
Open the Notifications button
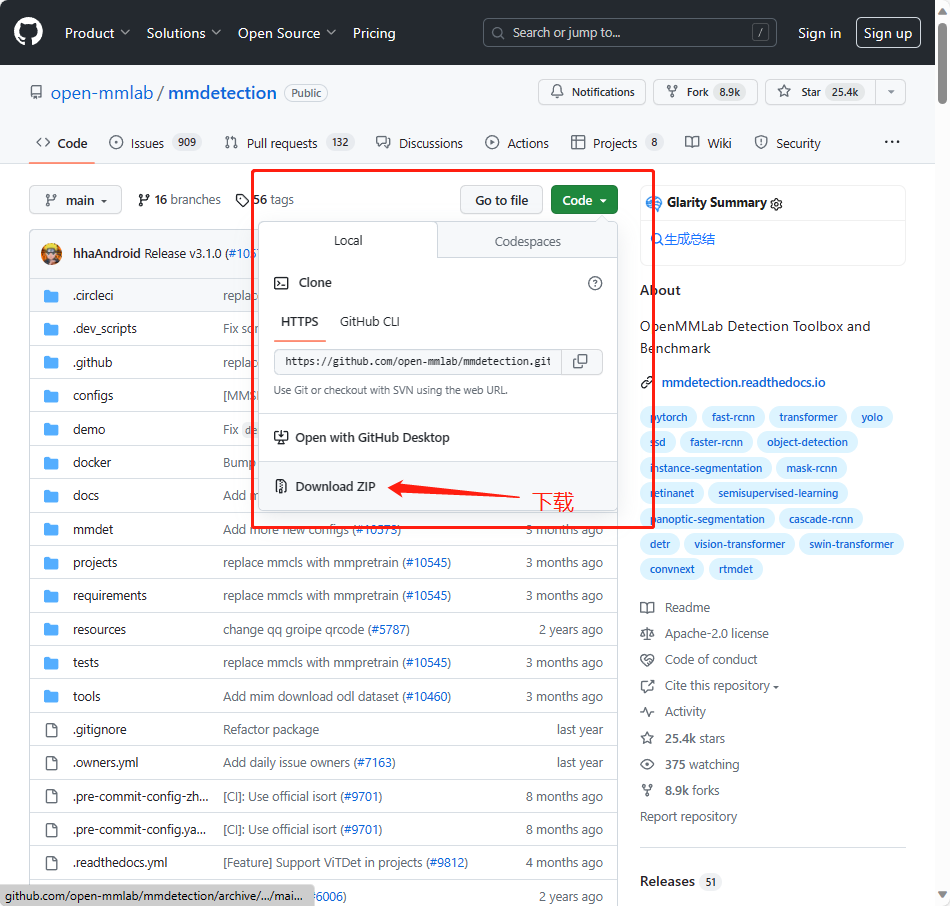pyautogui.click(x=592, y=92)
